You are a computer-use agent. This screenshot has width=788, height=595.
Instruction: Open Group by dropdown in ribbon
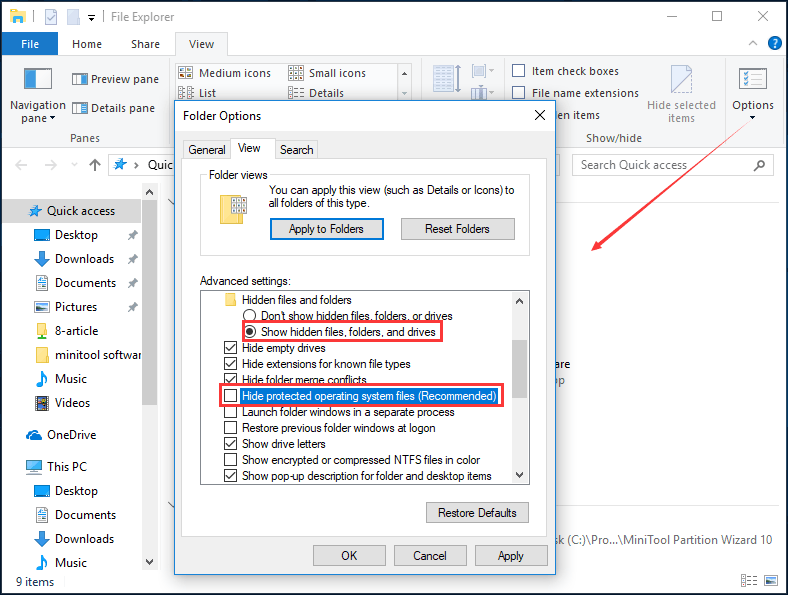tap(482, 71)
